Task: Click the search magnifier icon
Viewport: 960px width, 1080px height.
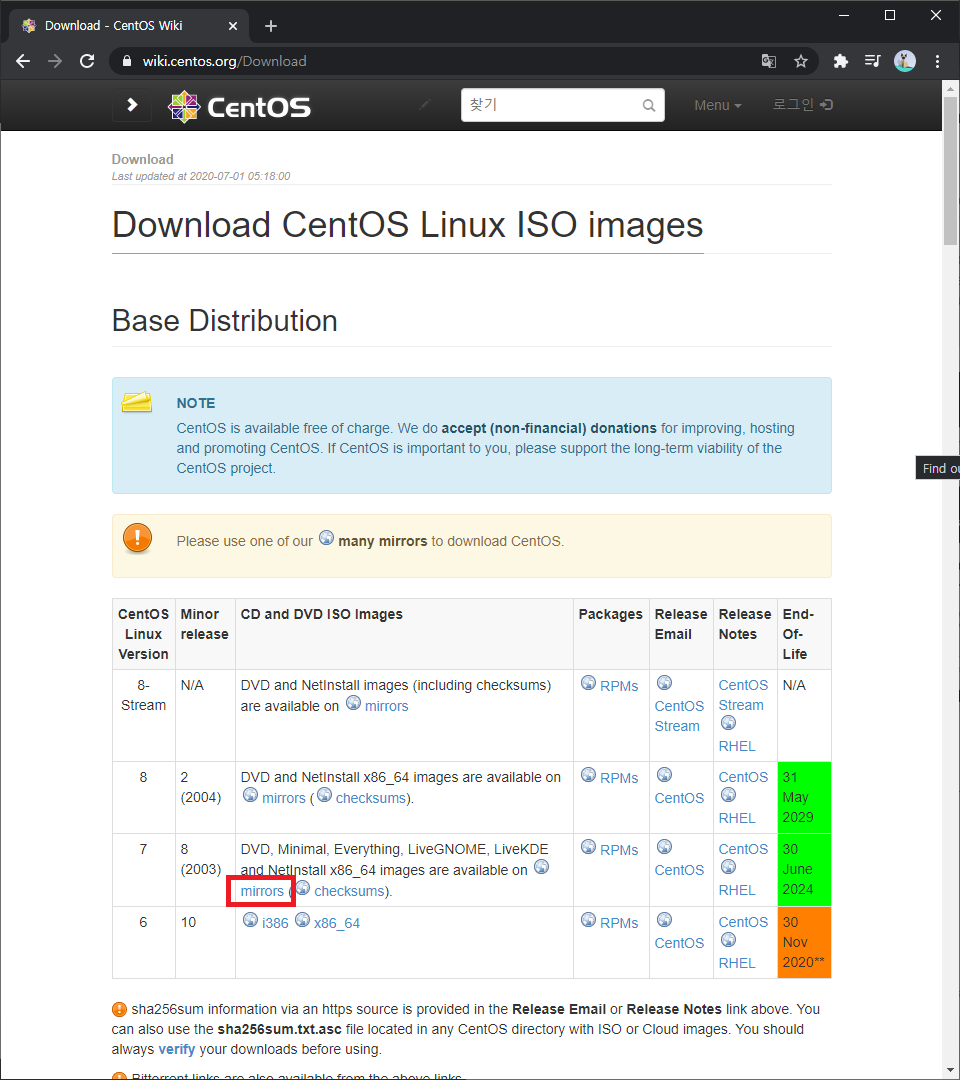Action: [x=649, y=105]
